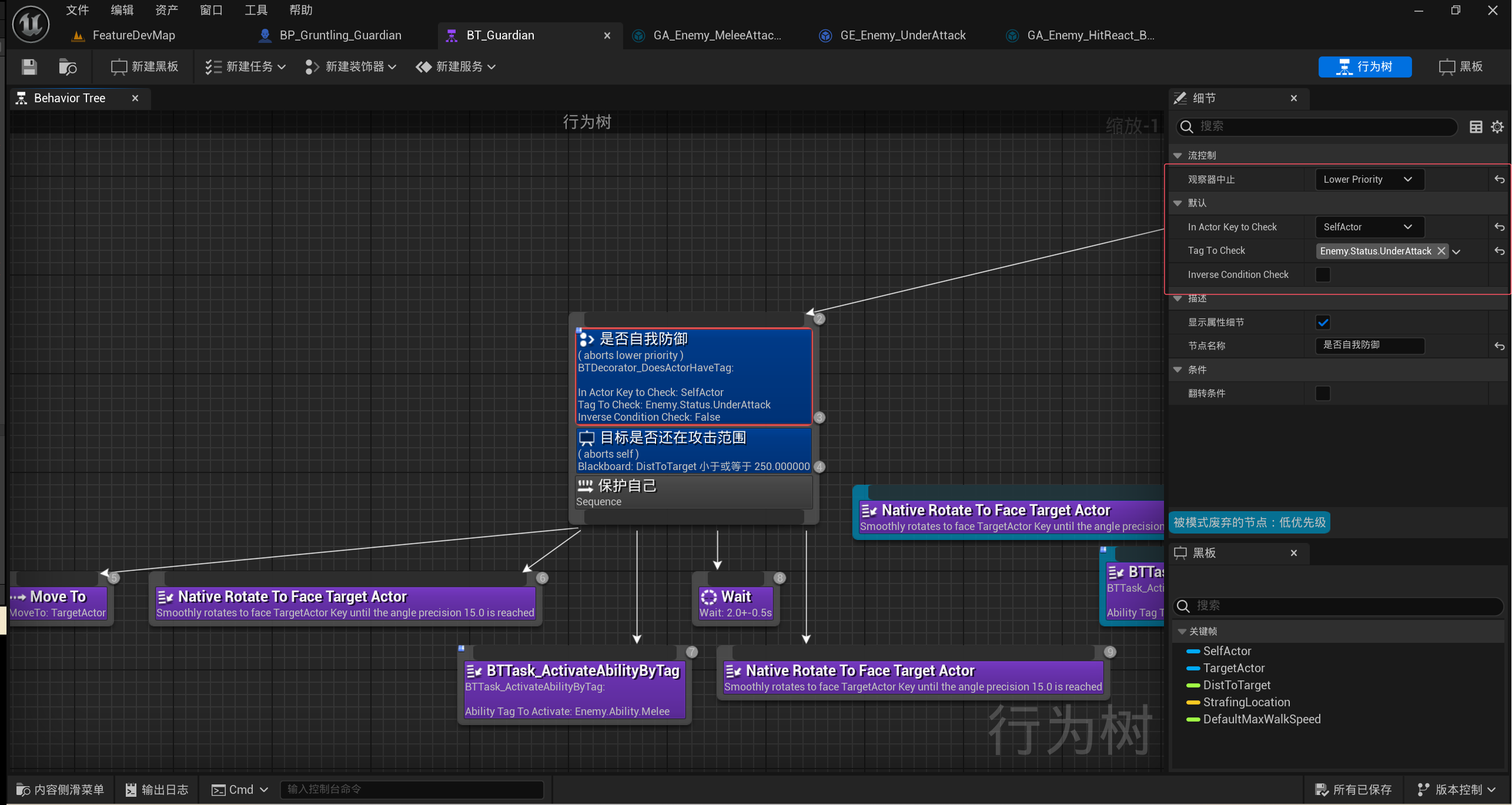Switch to the BP_Gruntling_Guardian tab
This screenshot has width=1512, height=805.
click(340, 35)
